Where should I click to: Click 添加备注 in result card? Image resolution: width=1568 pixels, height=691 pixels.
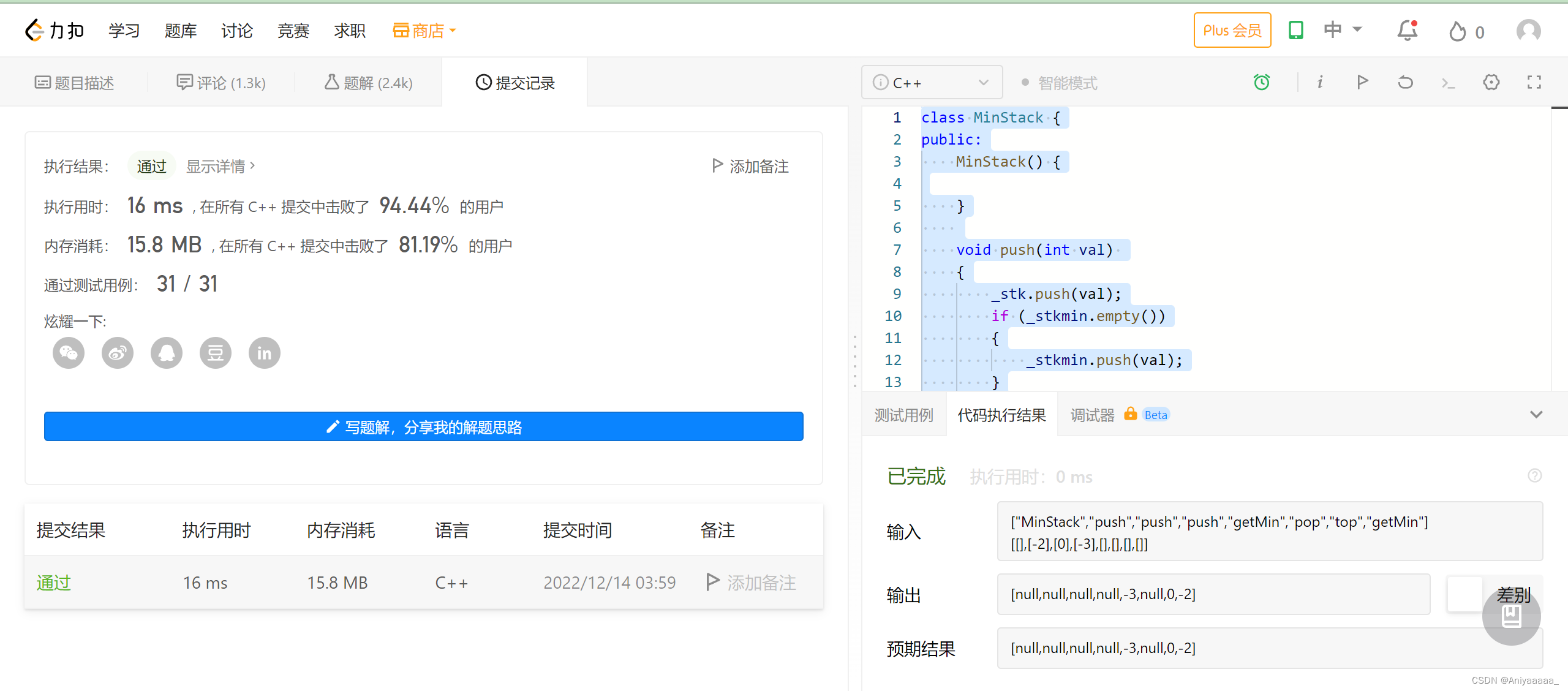[x=750, y=166]
